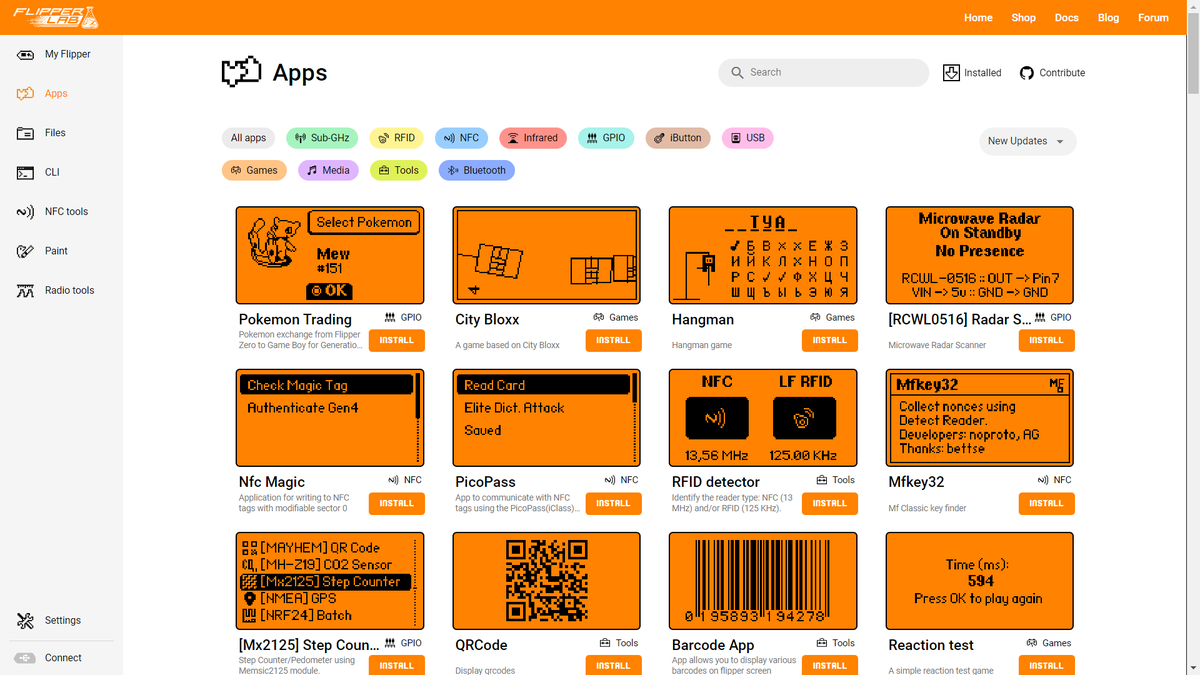Install the Pokemon Trading app
The height and width of the screenshot is (675, 1200).
[396, 340]
